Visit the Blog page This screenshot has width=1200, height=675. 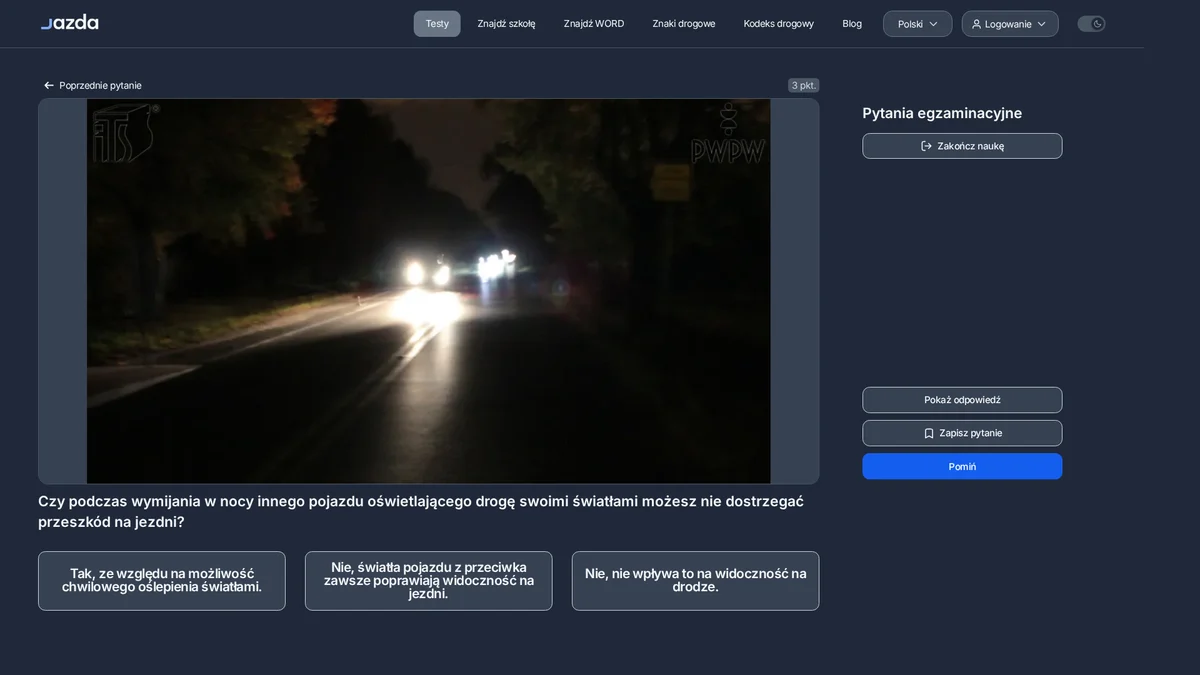(x=852, y=24)
